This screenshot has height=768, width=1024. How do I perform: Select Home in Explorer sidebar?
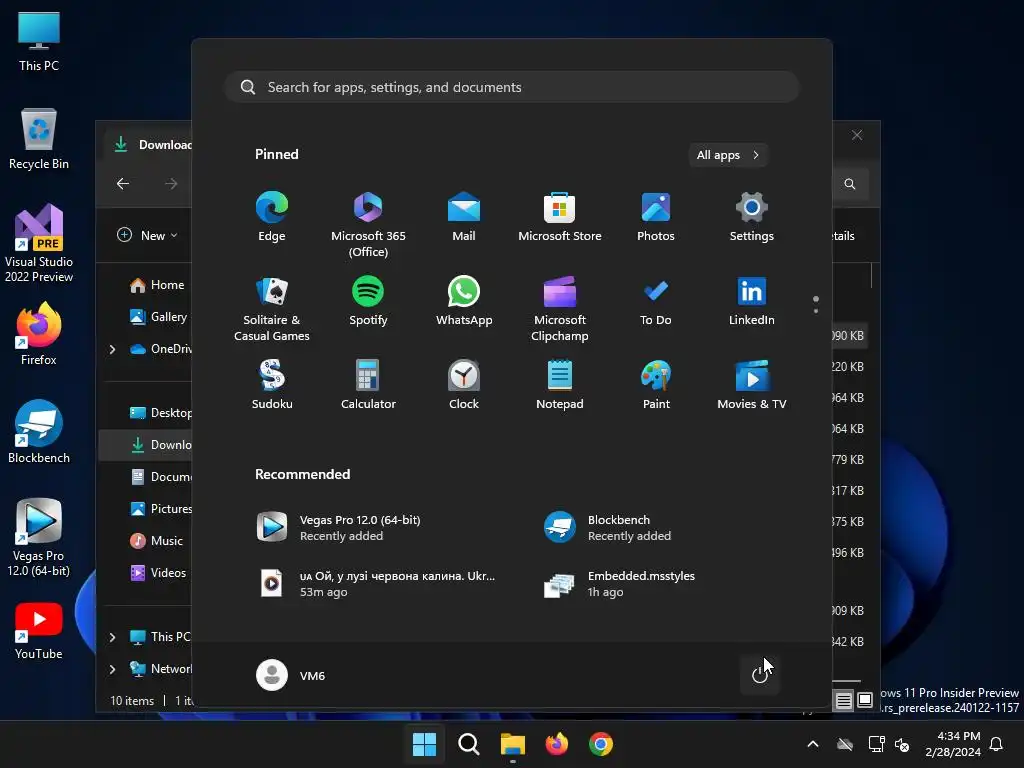pyautogui.click(x=157, y=285)
